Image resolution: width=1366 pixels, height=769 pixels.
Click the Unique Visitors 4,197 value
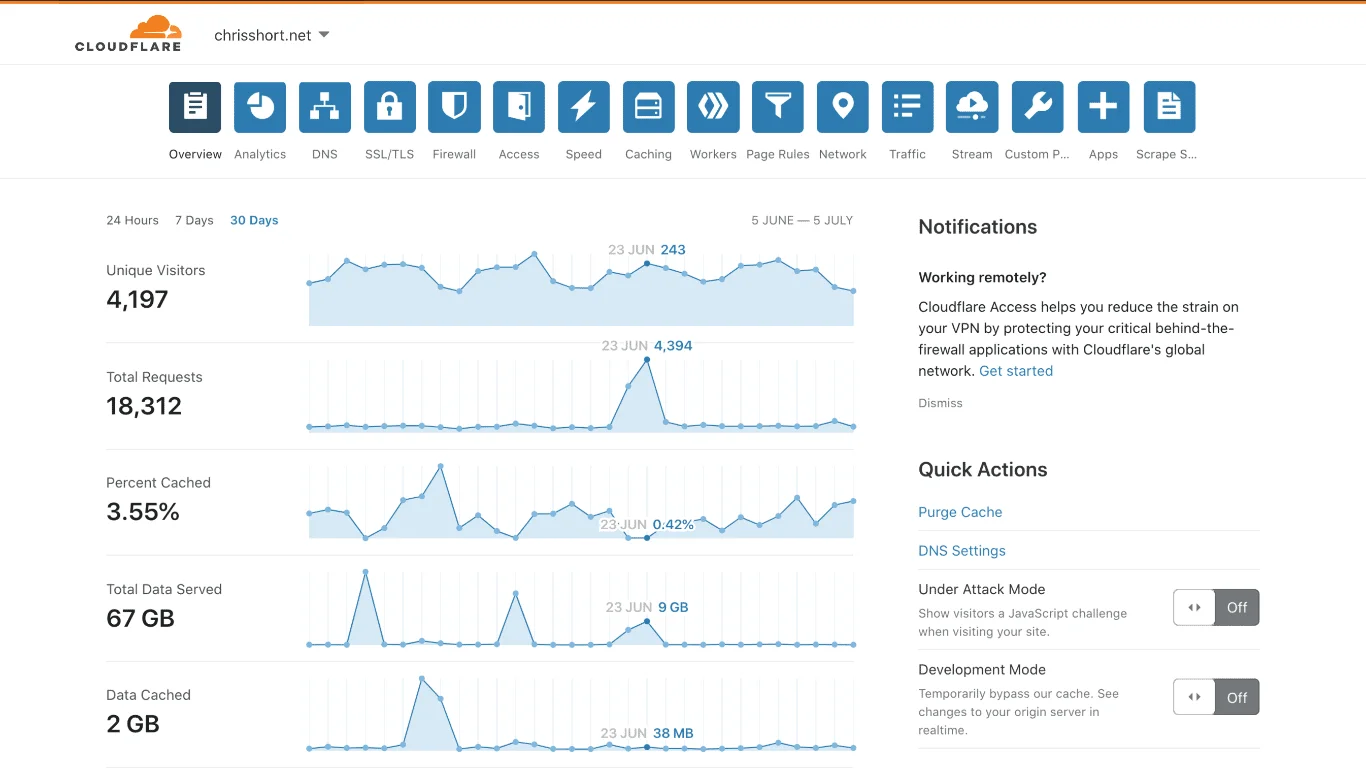pyautogui.click(x=137, y=299)
